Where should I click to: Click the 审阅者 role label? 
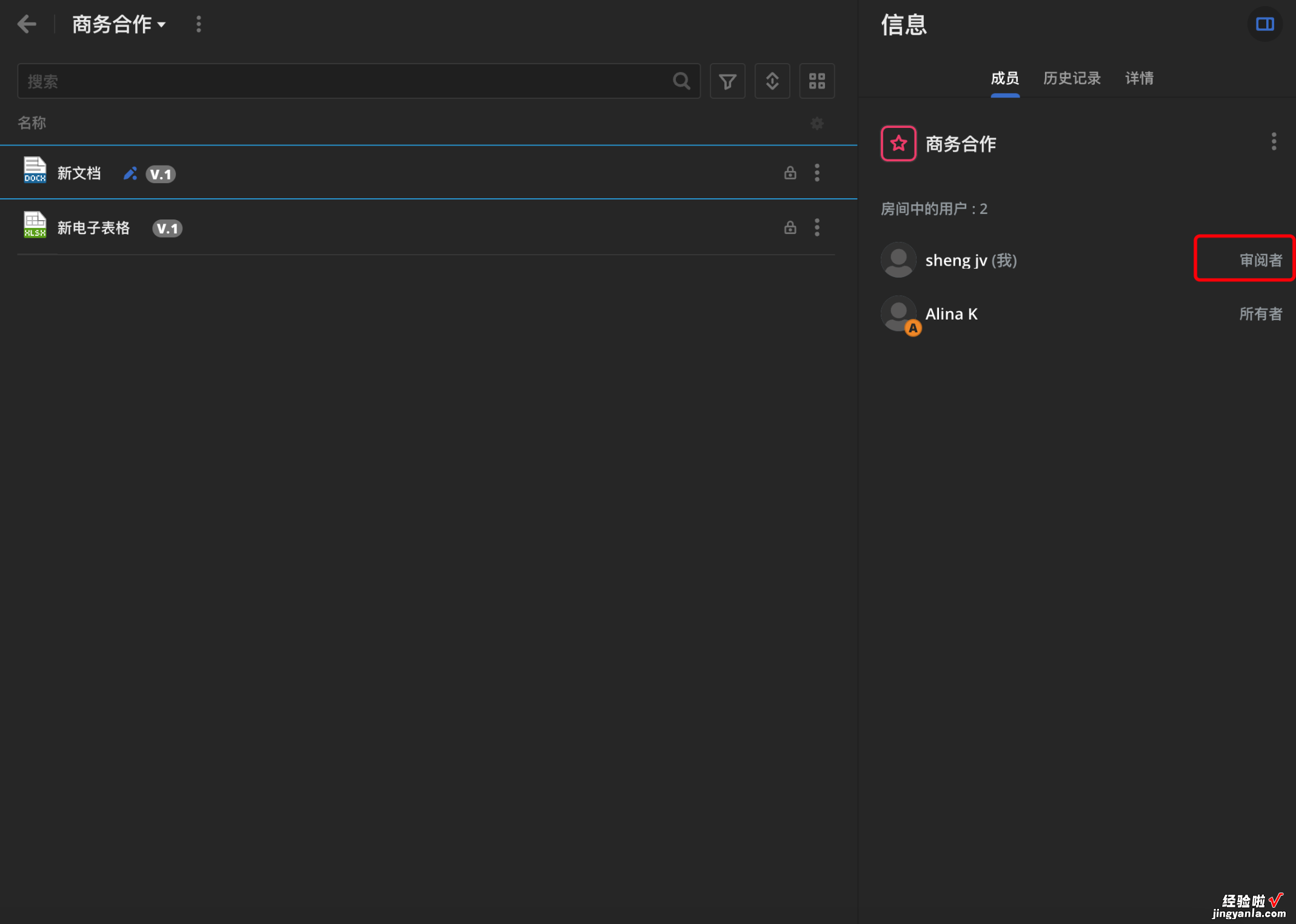(x=1261, y=261)
